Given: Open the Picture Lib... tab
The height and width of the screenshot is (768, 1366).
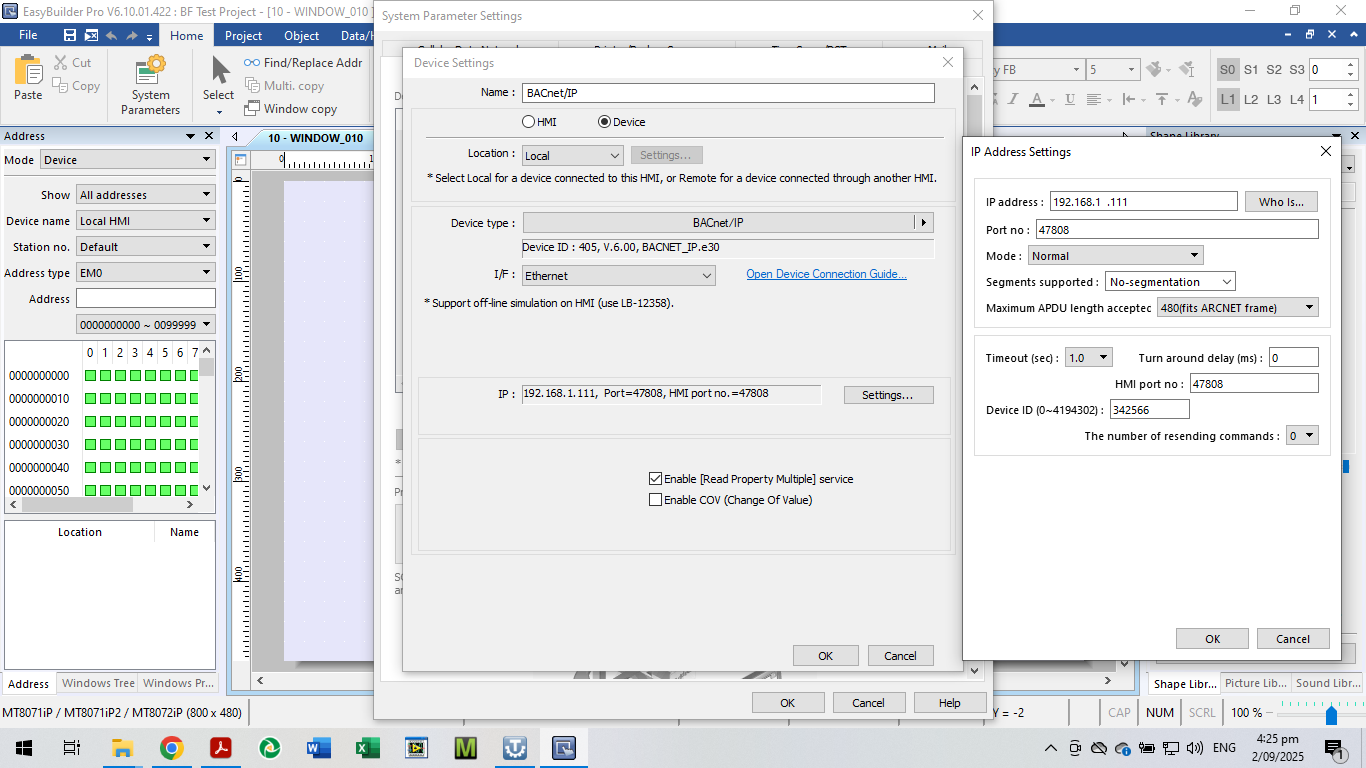Looking at the screenshot, I should (x=1256, y=683).
